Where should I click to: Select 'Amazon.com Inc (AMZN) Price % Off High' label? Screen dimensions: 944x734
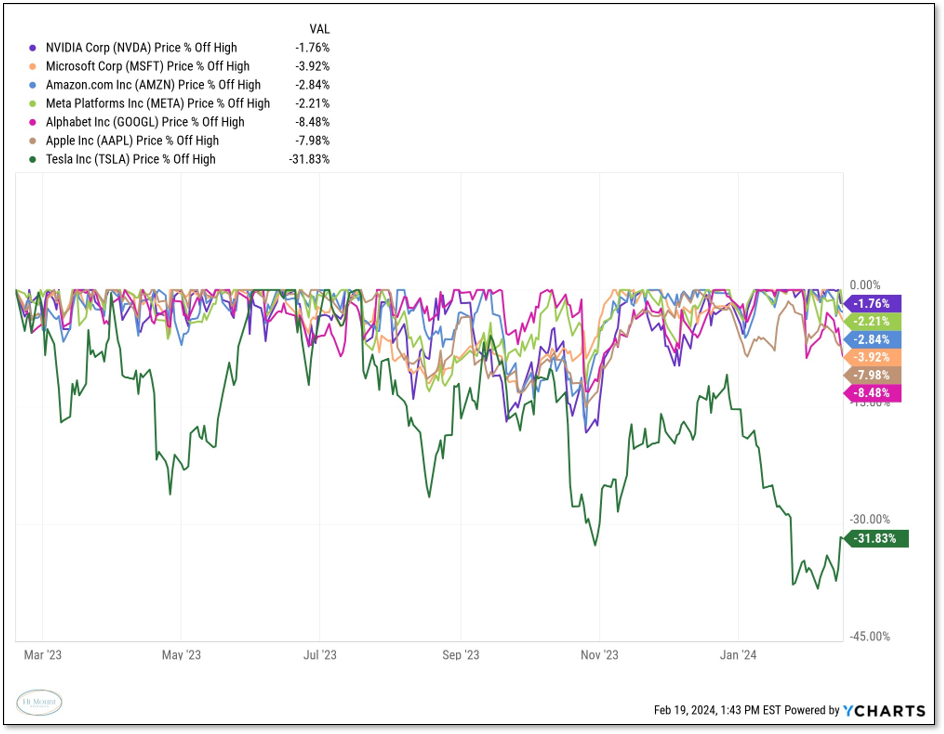[x=154, y=85]
